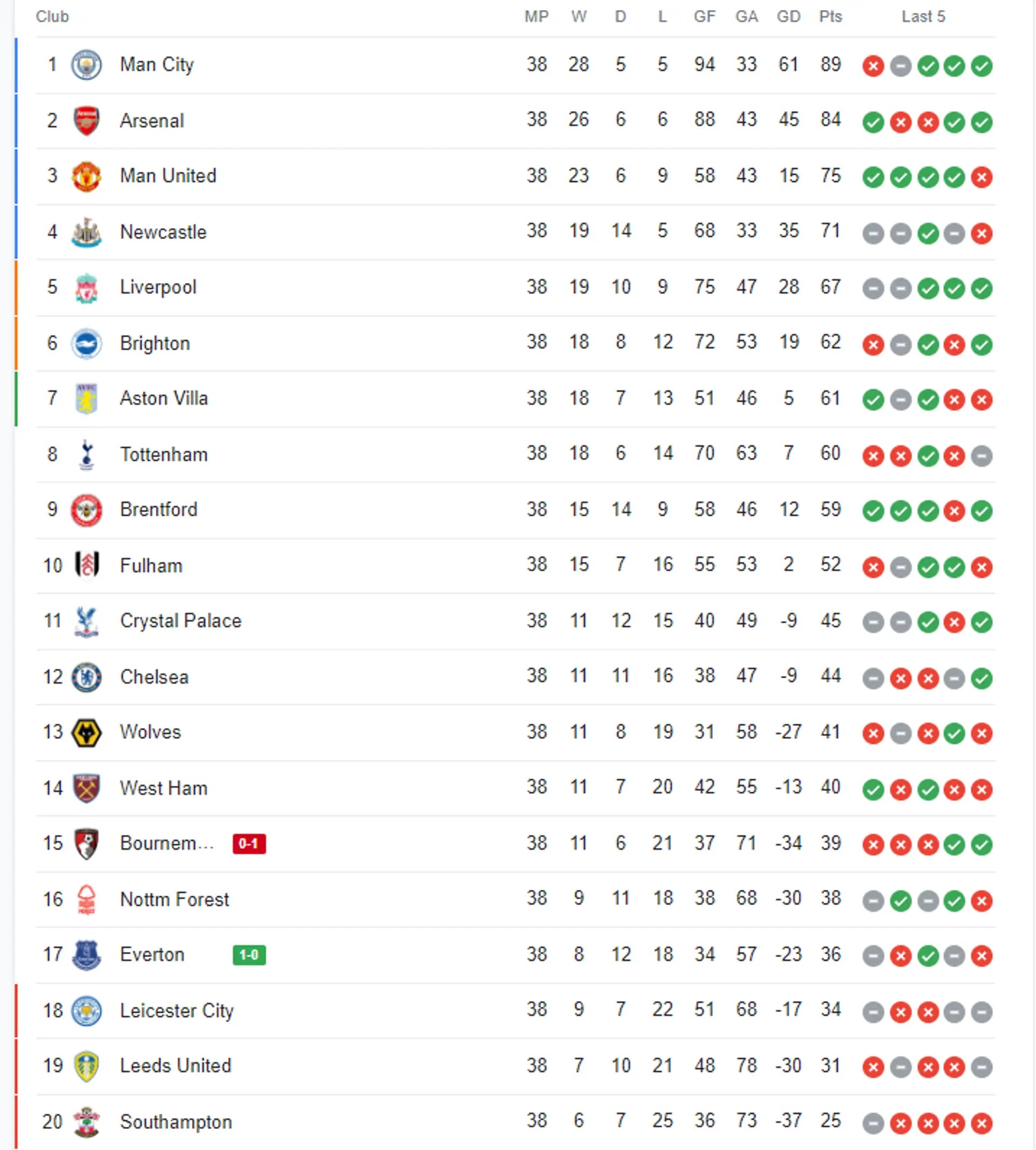
Task: Click the Liverpool club crest
Action: [x=86, y=288]
